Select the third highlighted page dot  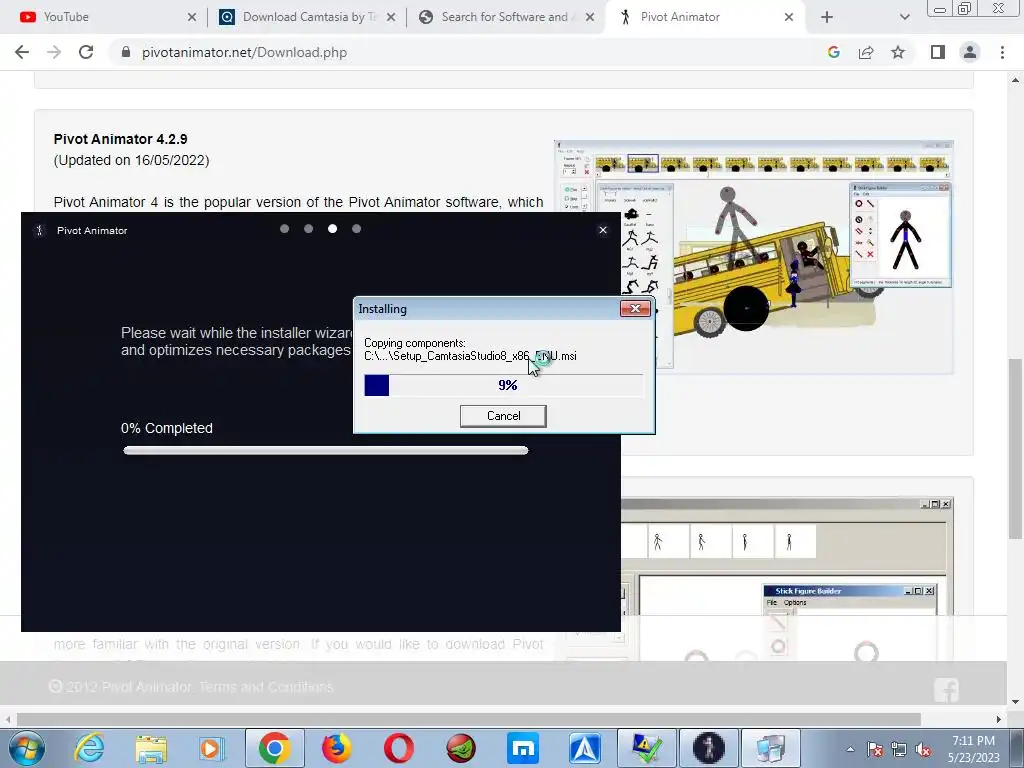[332, 229]
